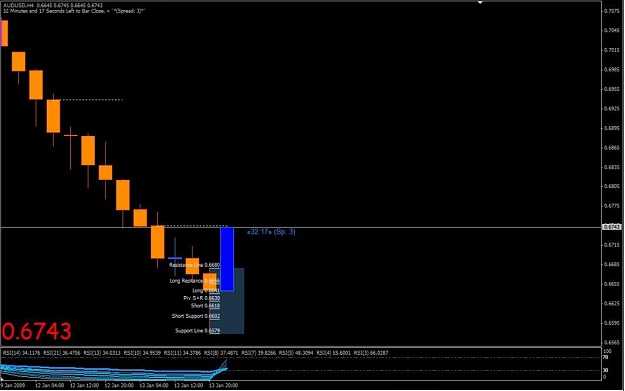Select the large blue bullish candle

click(x=227, y=259)
